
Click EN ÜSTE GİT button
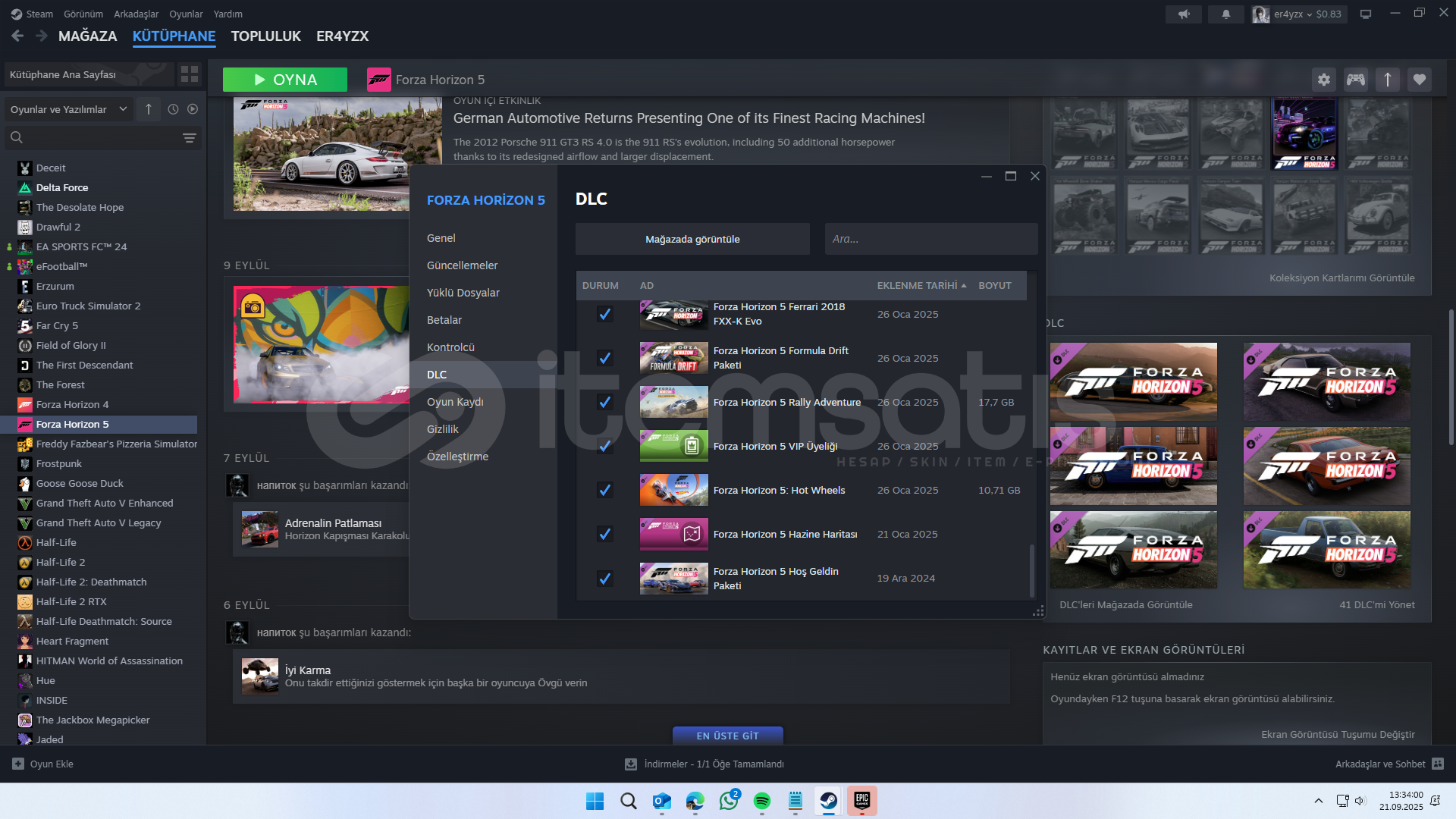728,736
